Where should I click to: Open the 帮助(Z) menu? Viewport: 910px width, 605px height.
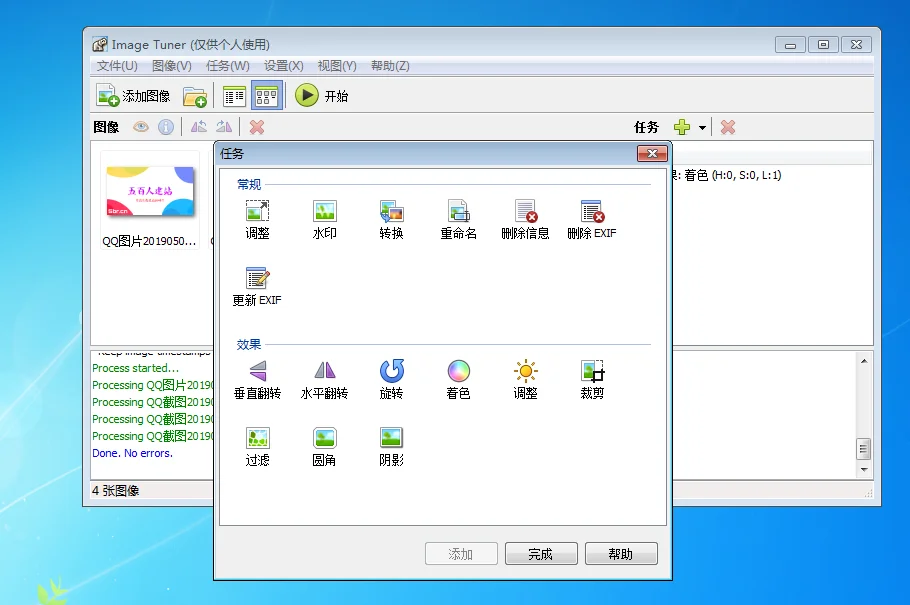[x=391, y=66]
